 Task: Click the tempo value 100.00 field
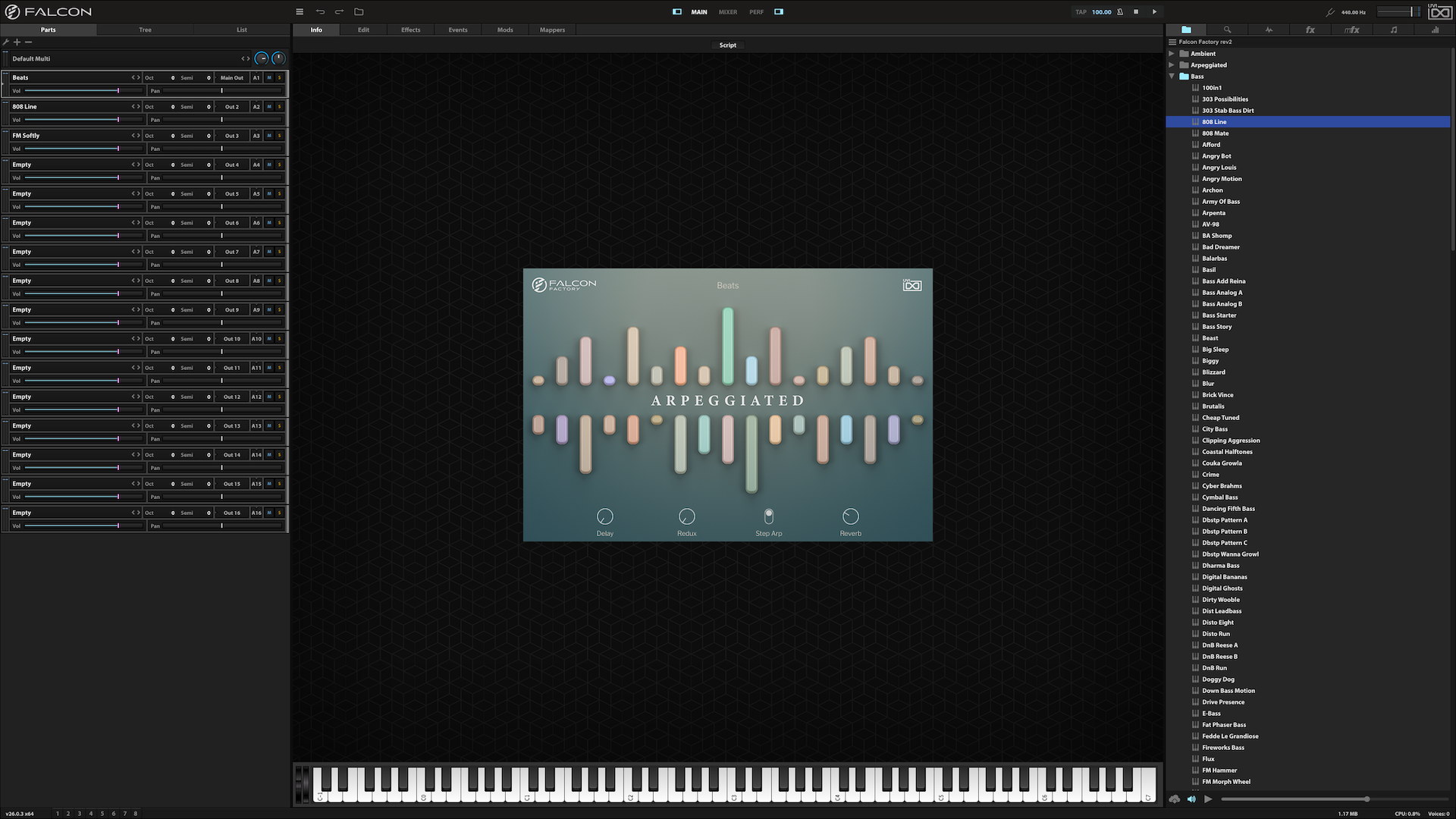(x=1102, y=12)
